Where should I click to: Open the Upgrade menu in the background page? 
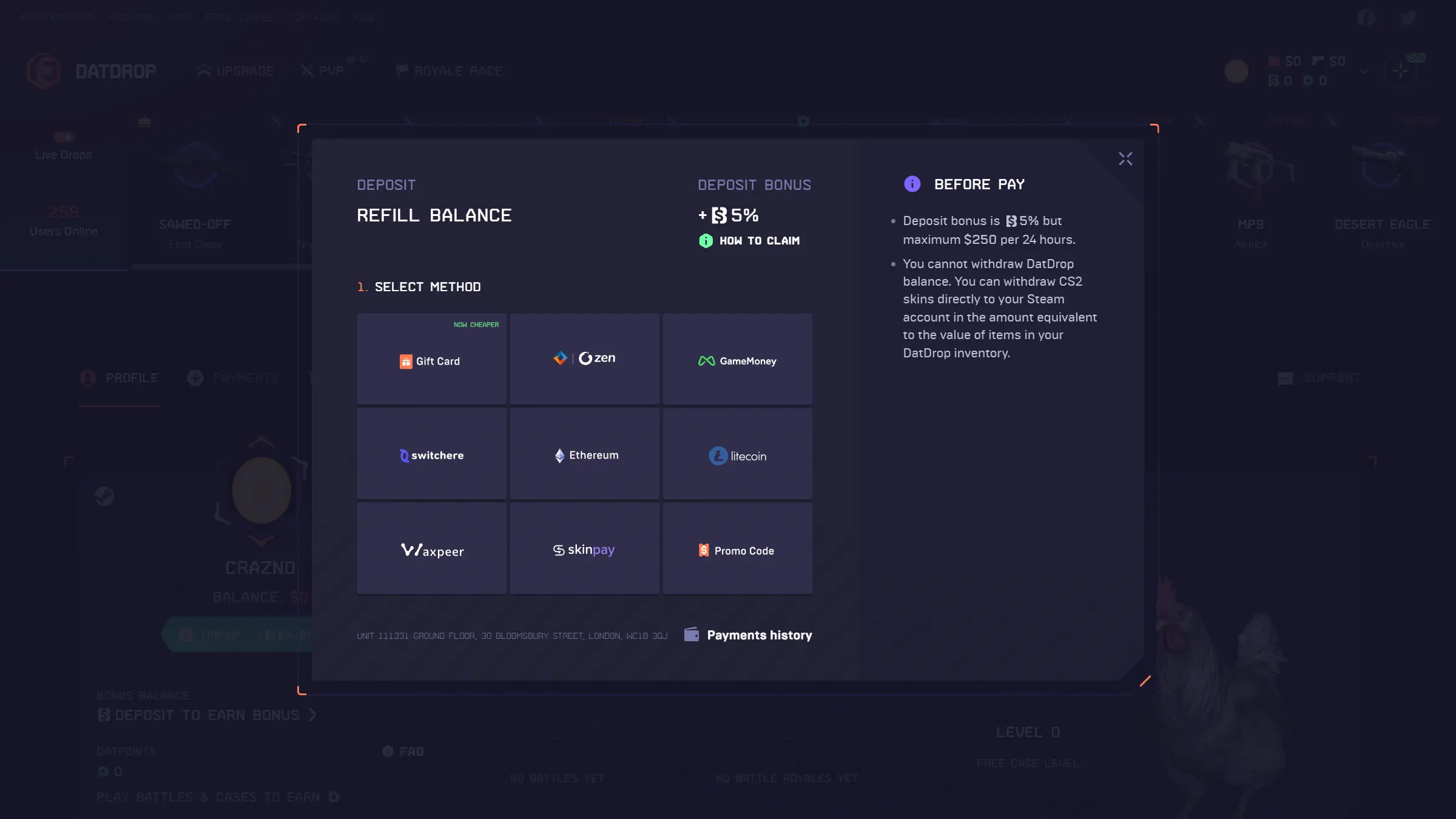click(235, 71)
